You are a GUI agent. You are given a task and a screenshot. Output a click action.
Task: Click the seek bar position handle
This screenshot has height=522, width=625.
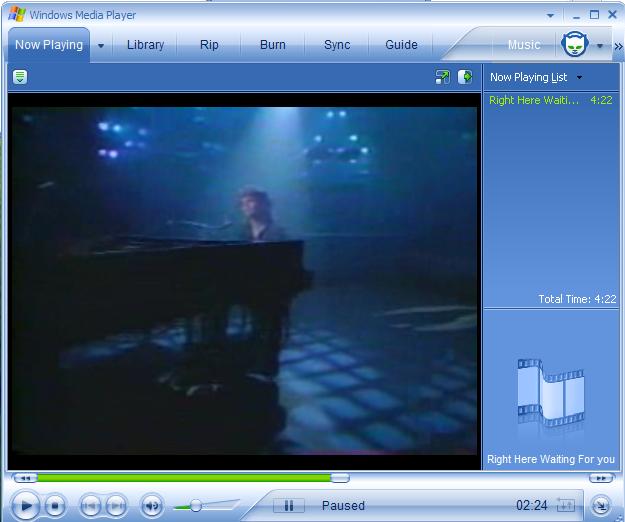340,477
